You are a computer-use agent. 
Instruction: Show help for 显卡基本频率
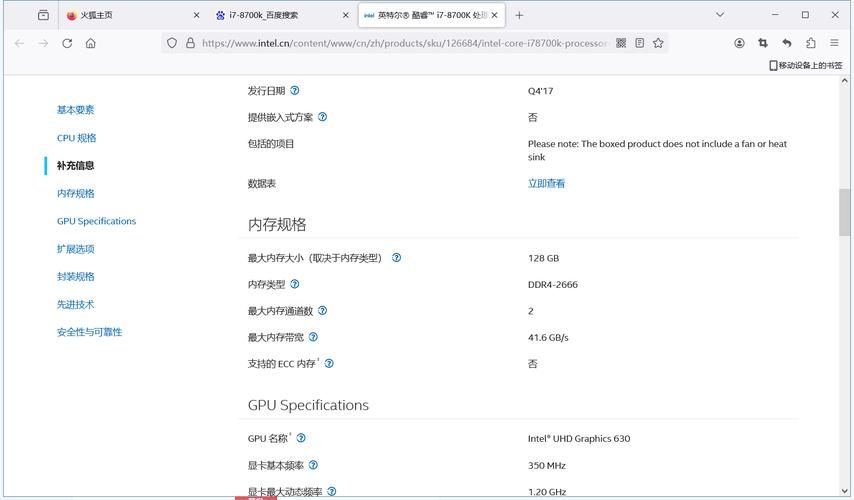(313, 465)
